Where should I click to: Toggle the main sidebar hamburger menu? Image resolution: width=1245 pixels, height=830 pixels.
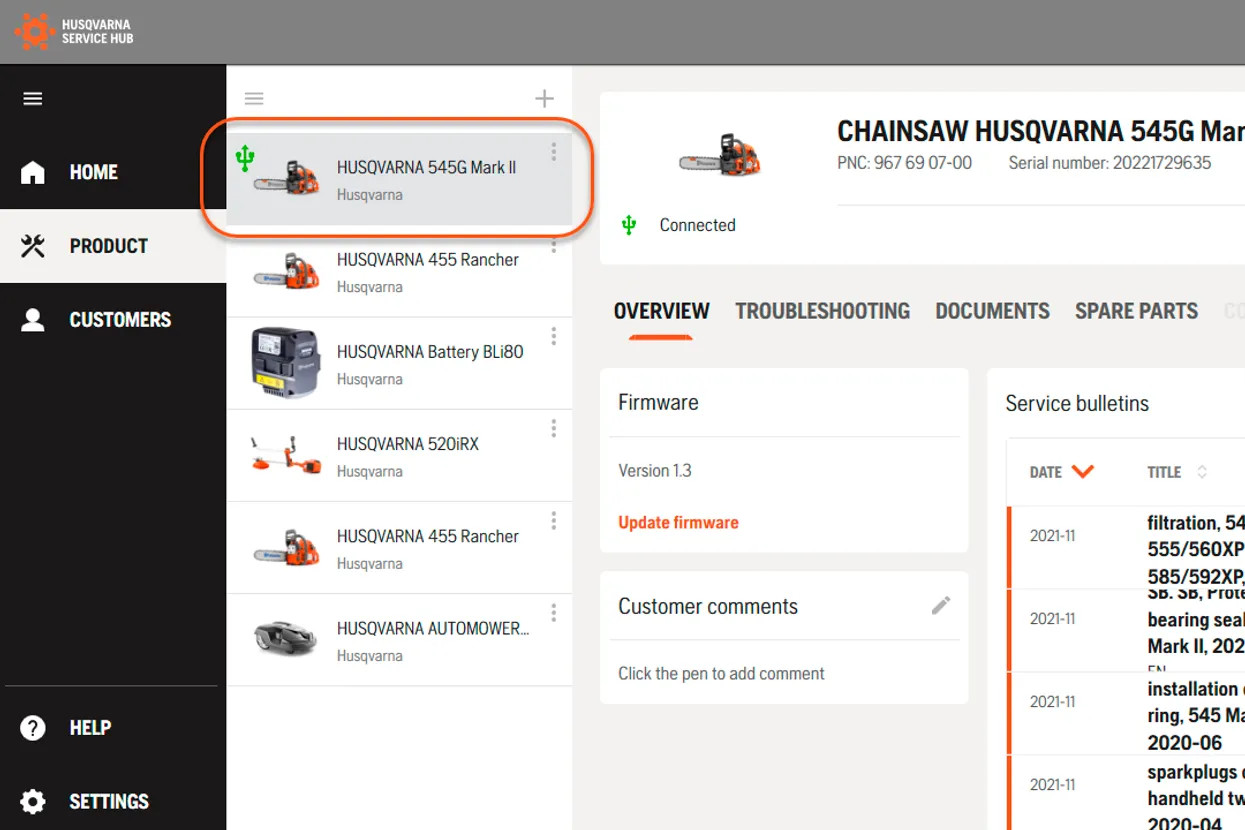(x=33, y=99)
